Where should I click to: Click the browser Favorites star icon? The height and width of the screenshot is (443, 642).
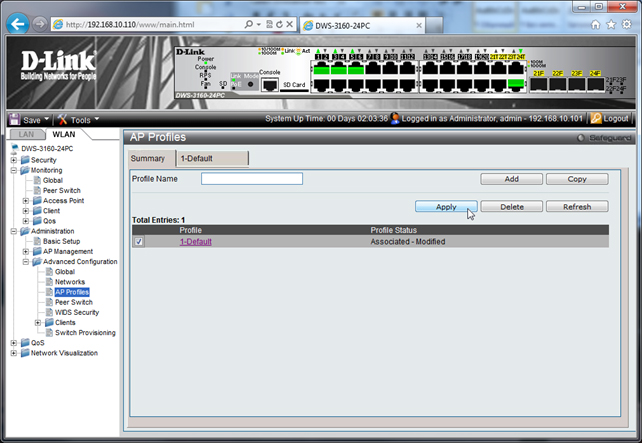[611, 24]
